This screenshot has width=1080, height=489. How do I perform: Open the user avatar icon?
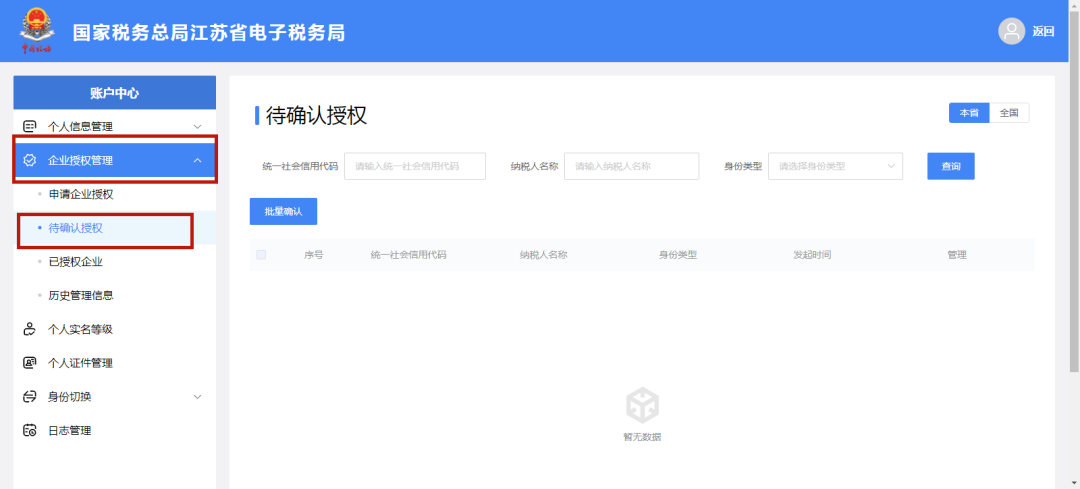point(1011,31)
